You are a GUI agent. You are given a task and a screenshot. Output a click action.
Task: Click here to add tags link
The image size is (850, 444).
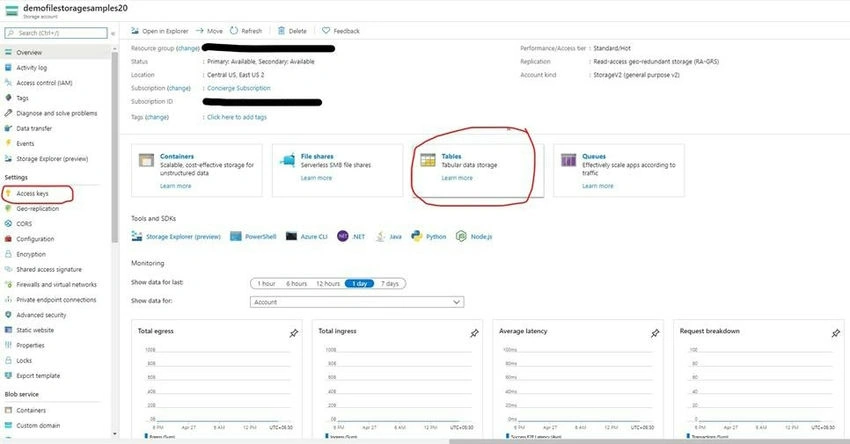click(237, 117)
